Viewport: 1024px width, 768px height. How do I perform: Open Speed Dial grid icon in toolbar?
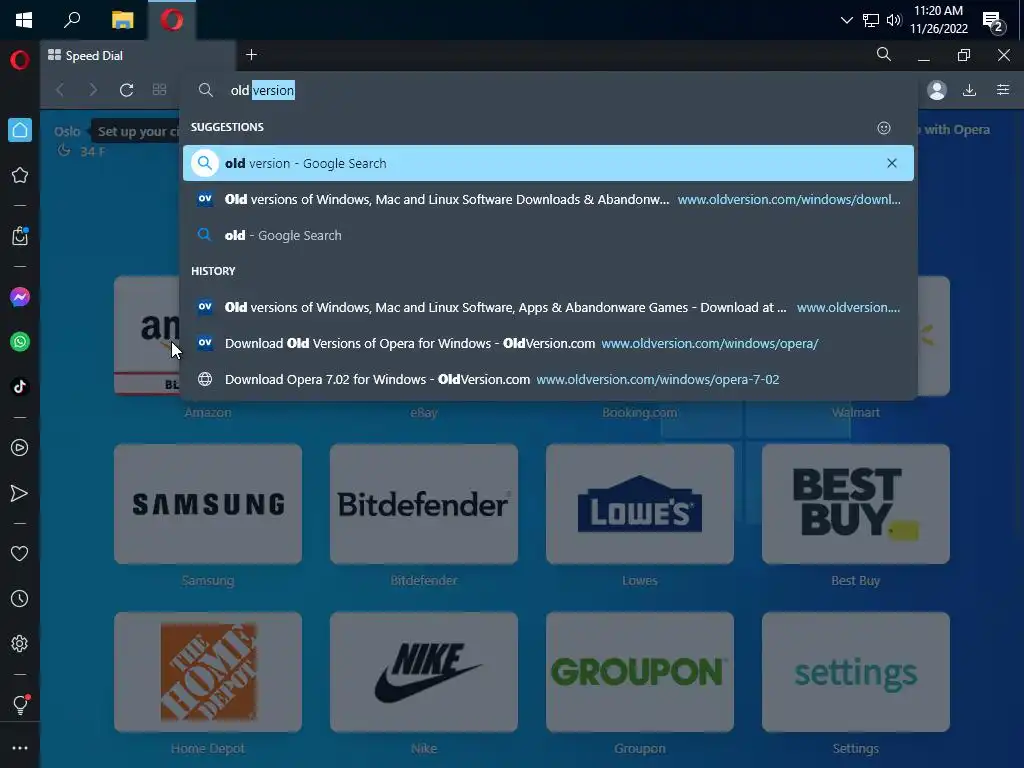159,90
